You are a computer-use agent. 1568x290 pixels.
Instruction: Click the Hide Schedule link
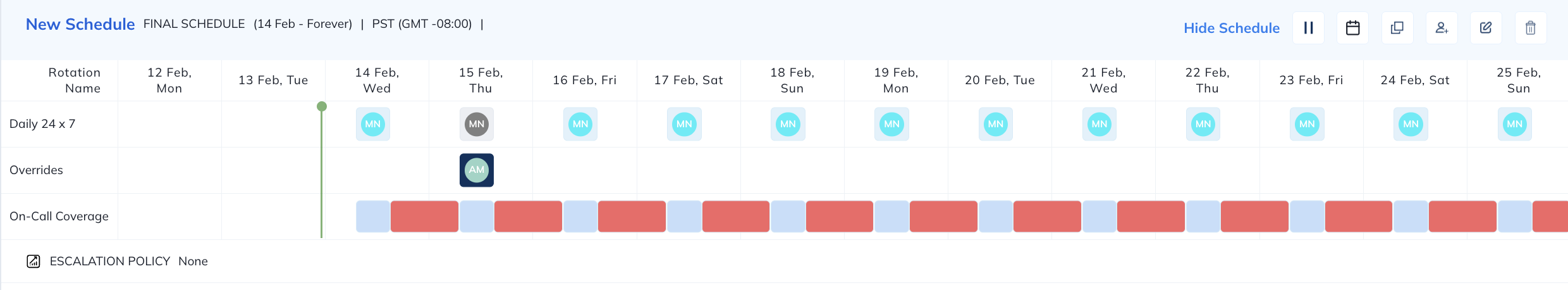tap(1231, 28)
